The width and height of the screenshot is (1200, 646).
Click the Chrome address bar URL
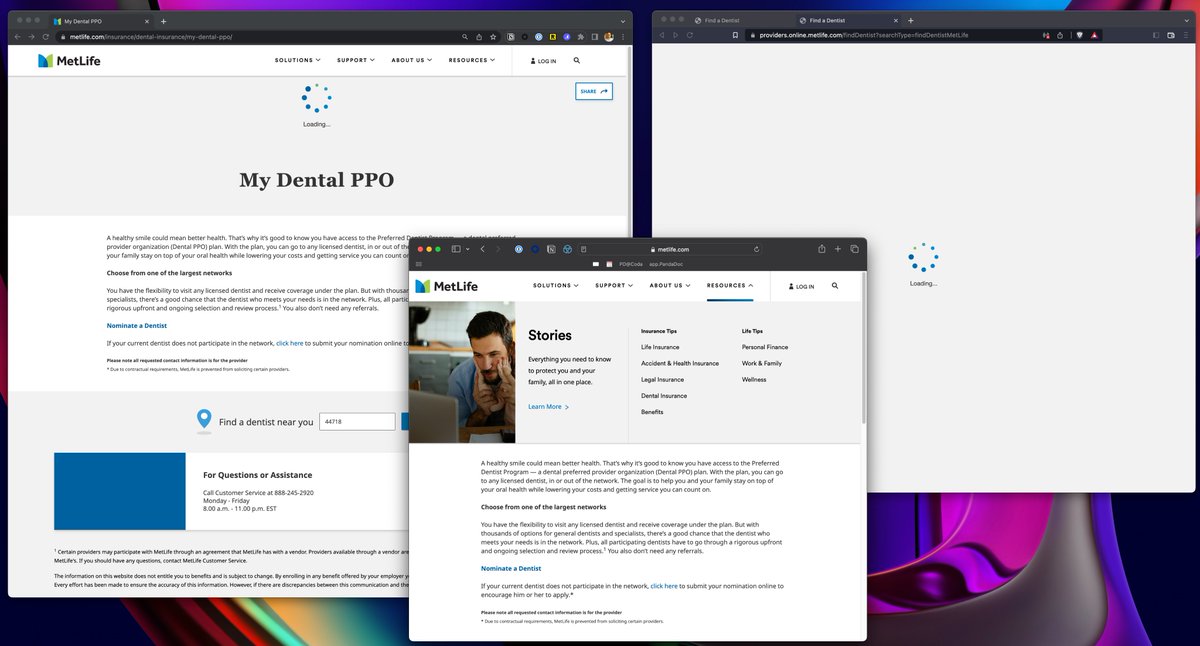tap(150, 37)
